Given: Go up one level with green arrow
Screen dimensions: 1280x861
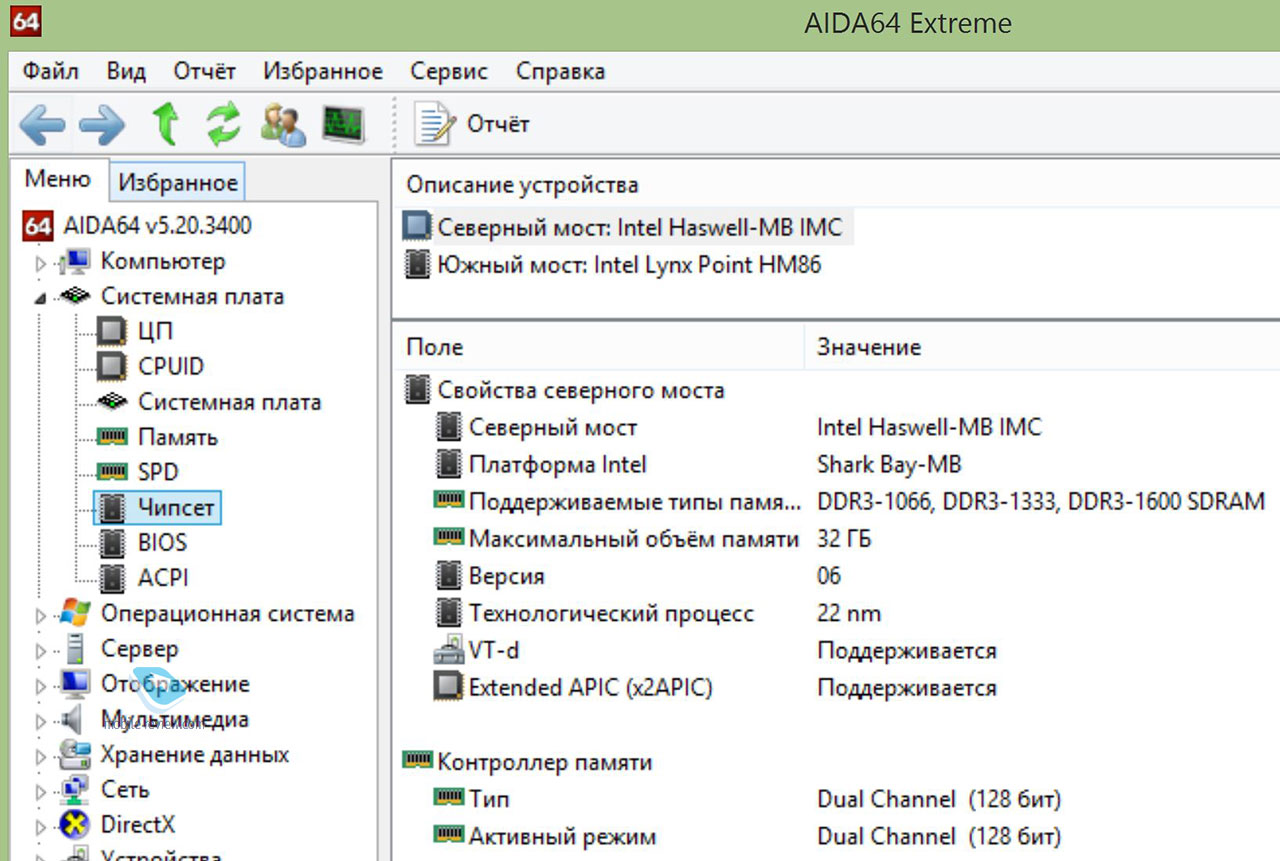Looking at the screenshot, I should [x=165, y=125].
